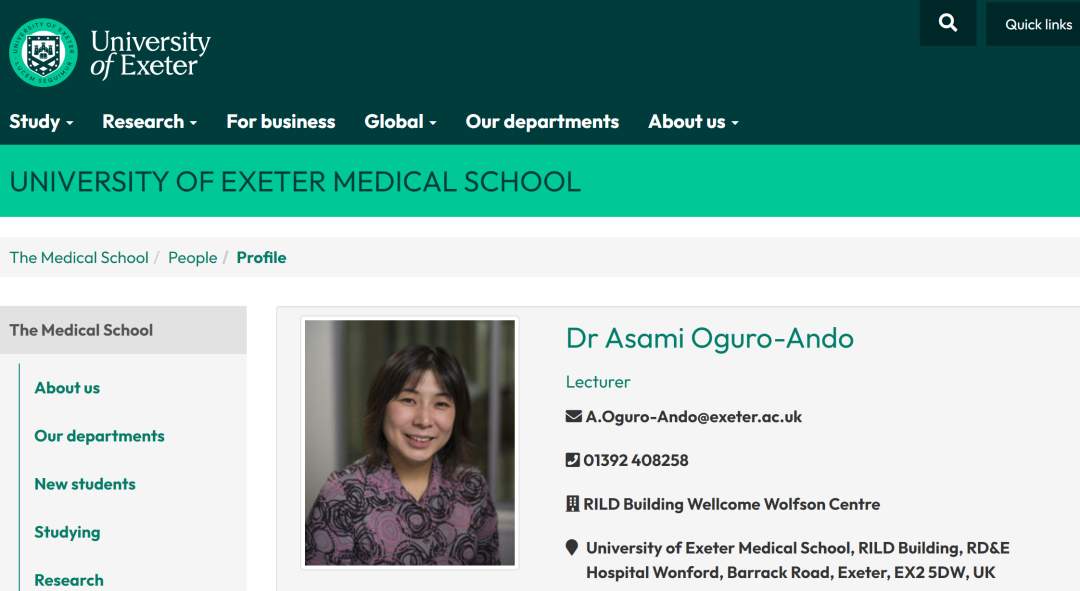Click The Medical School sidebar heading
Screen dimensions: 1080x591
[81, 330]
